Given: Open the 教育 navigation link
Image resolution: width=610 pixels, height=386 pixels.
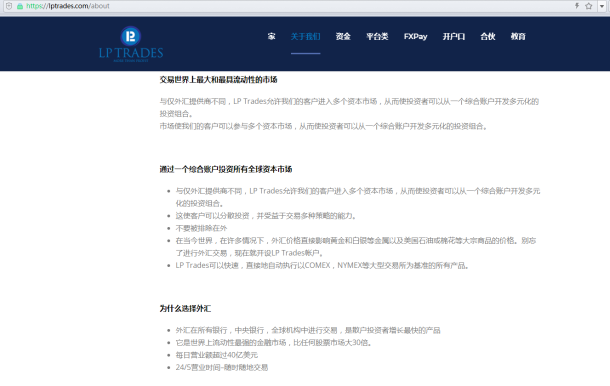Looking at the screenshot, I should pos(518,36).
